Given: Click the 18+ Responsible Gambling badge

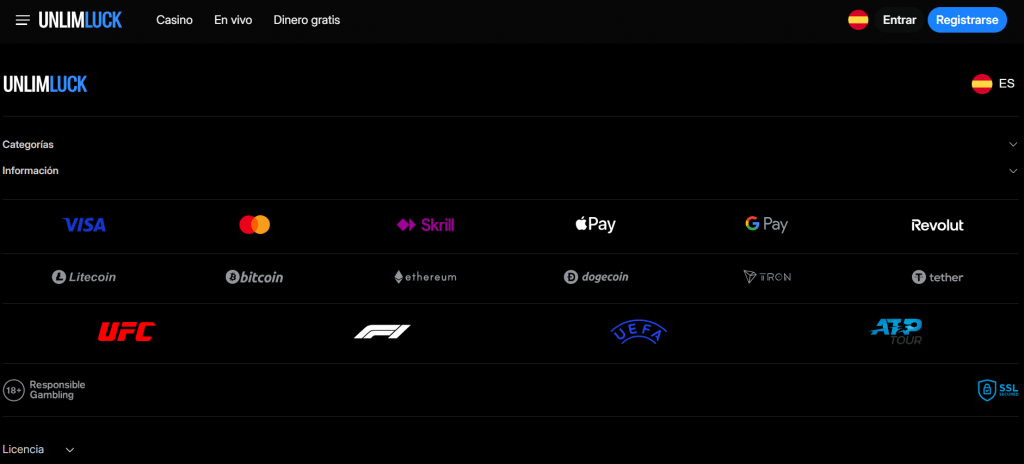Looking at the screenshot, I should (45, 390).
